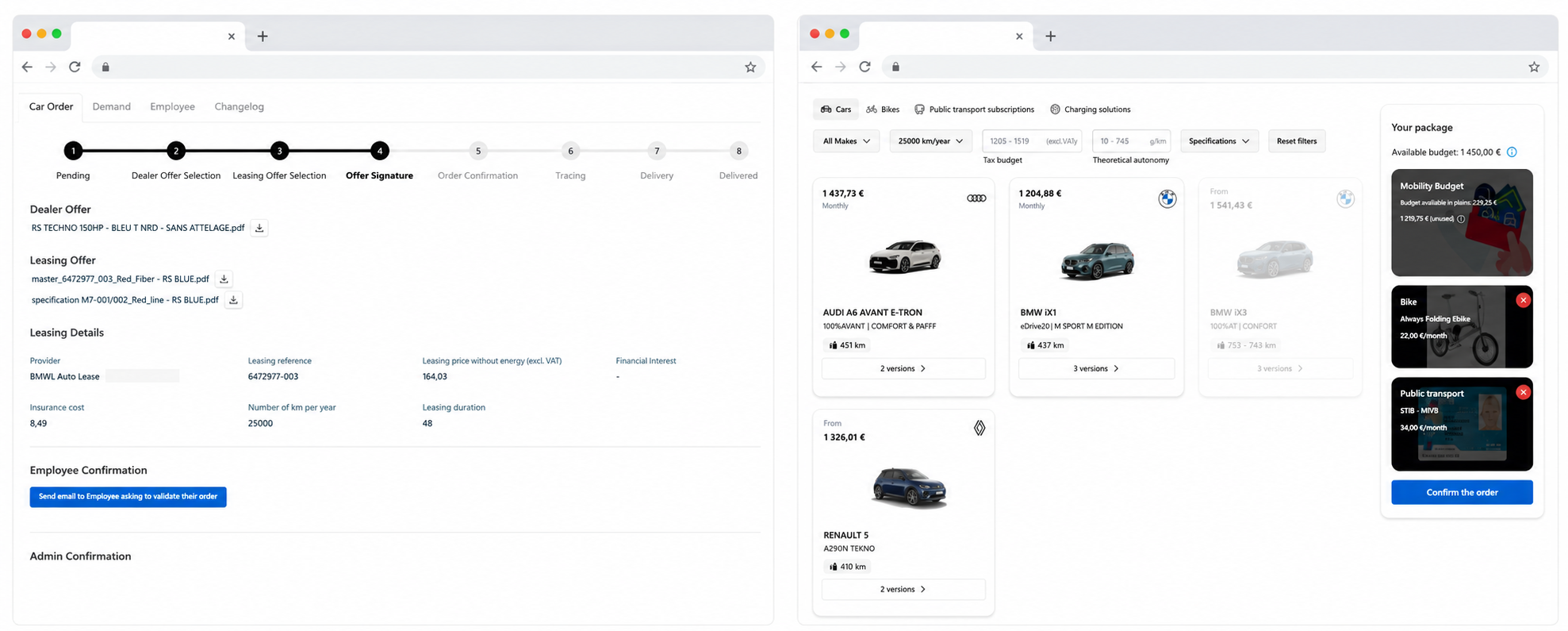The height and width of the screenshot is (631, 1568).
Task: Open the Mobility Budget package card
Action: pyautogui.click(x=1462, y=222)
